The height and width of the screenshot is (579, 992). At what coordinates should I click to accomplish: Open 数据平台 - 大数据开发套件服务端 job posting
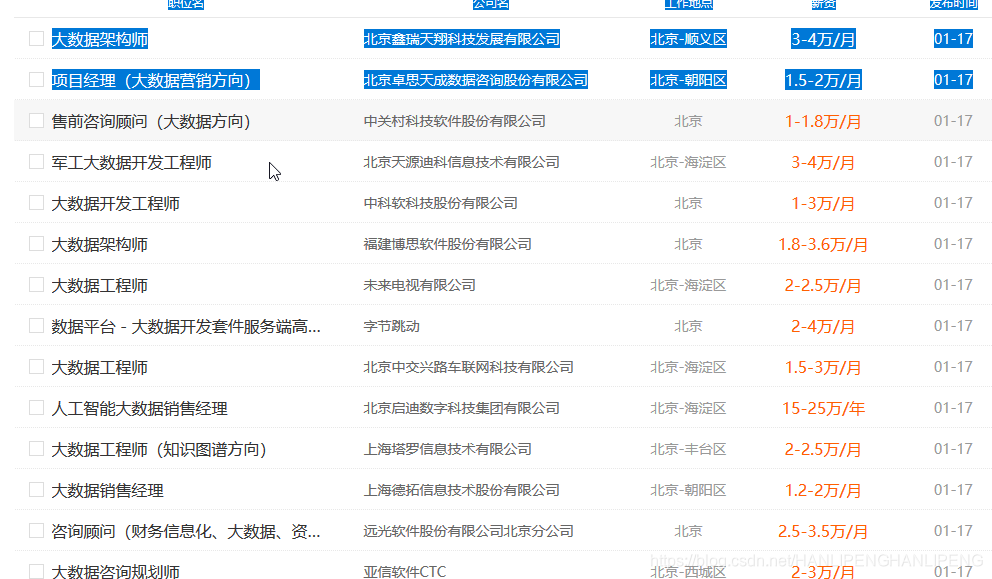(x=186, y=327)
